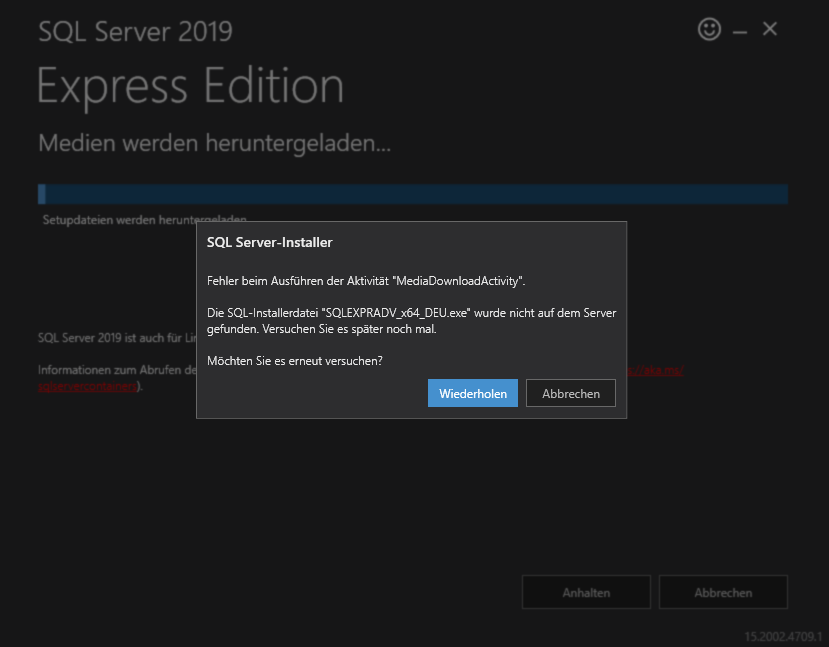Screen dimensions: 829x647
Task: Select the "SQL Server-Installer" dialog title
Action: tap(270, 243)
